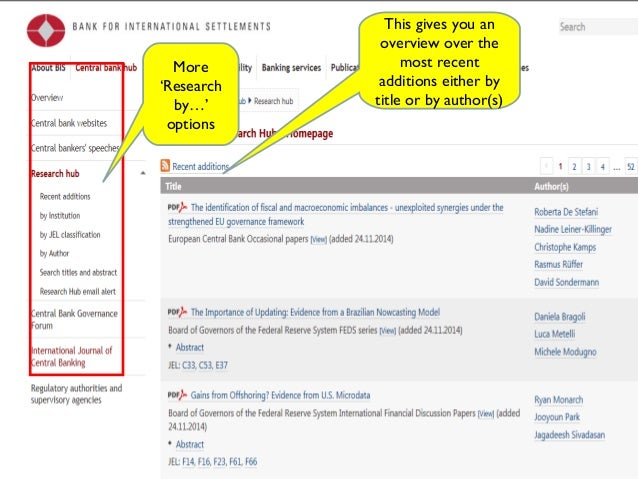Open Central Bank Governance Forum
638x479 pixels.
[74, 319]
